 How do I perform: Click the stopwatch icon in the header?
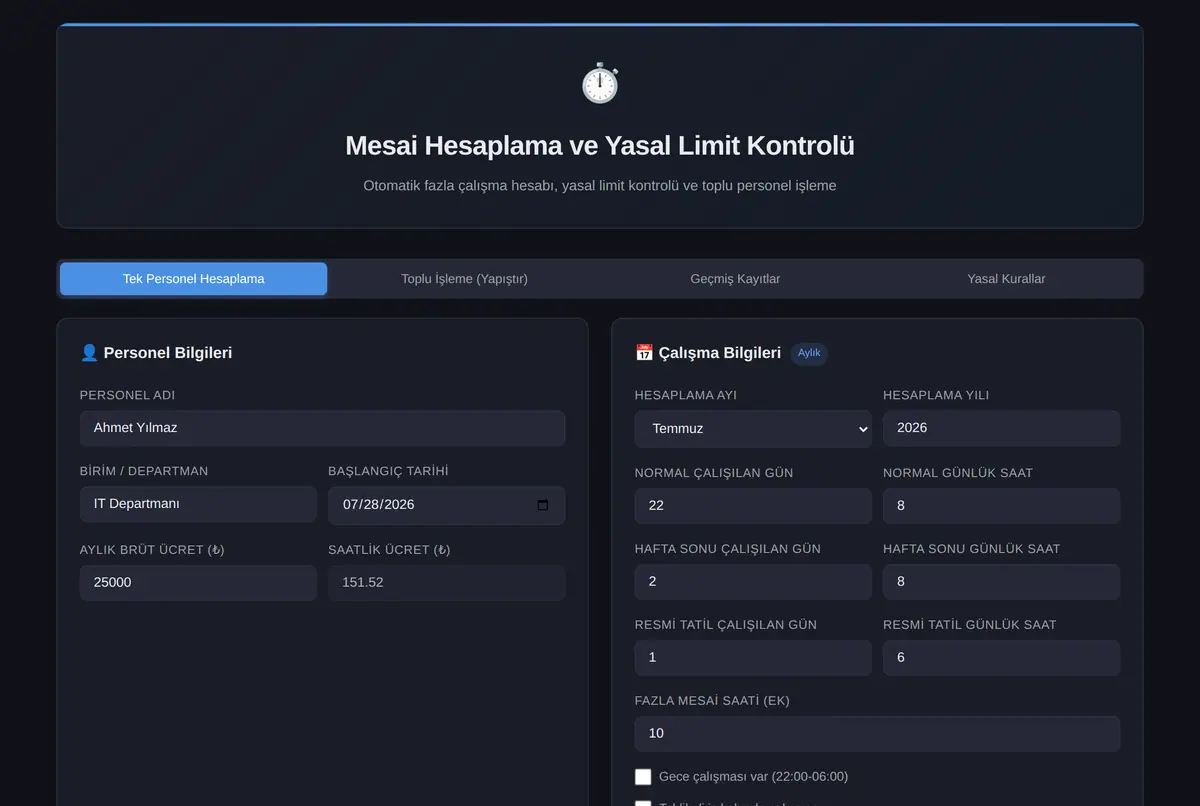600,83
